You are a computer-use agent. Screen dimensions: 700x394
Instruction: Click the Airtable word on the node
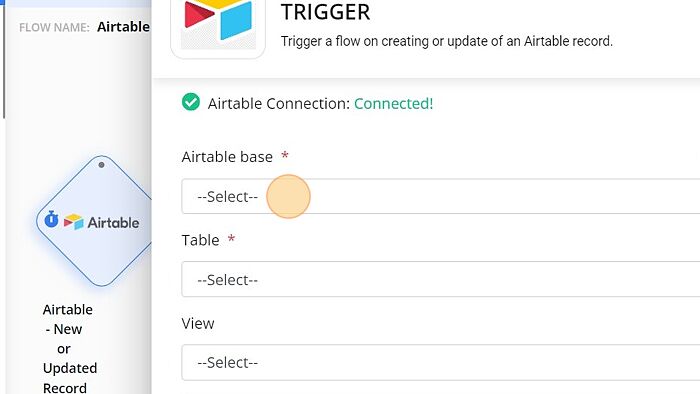(x=113, y=223)
